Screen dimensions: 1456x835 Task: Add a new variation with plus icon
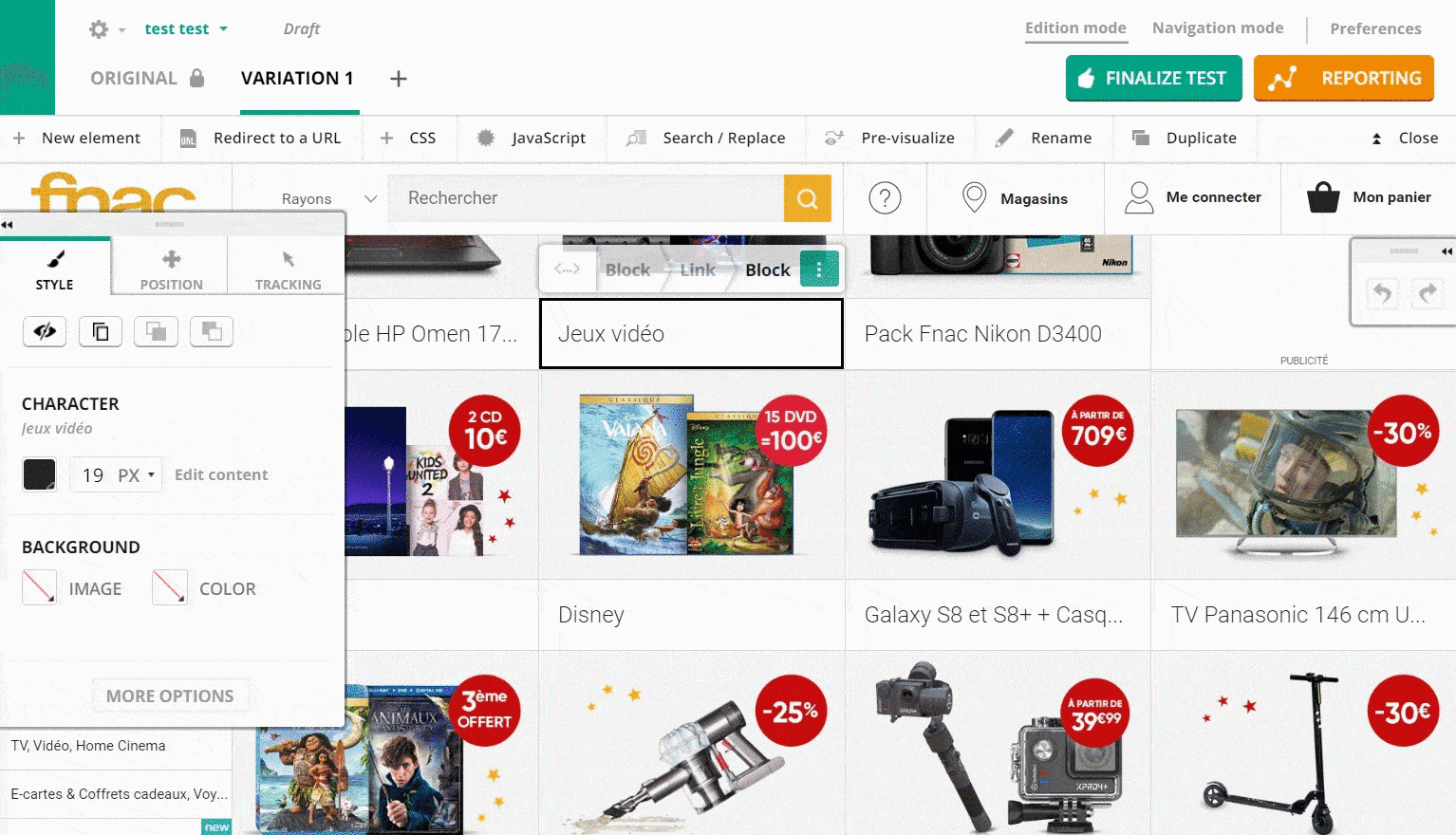pos(399,79)
